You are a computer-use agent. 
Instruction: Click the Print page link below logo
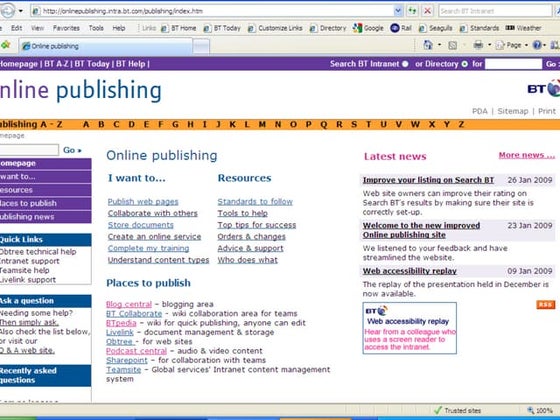(x=547, y=111)
